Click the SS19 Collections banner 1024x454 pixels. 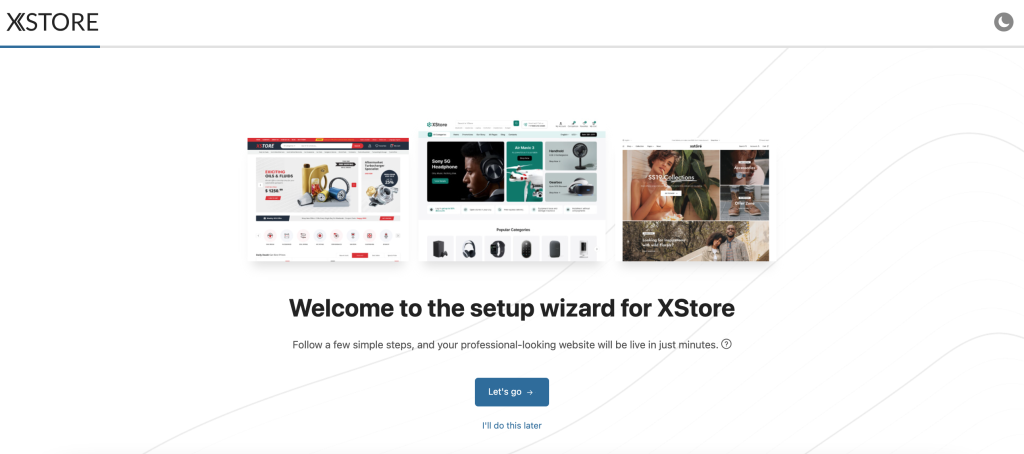coord(671,185)
